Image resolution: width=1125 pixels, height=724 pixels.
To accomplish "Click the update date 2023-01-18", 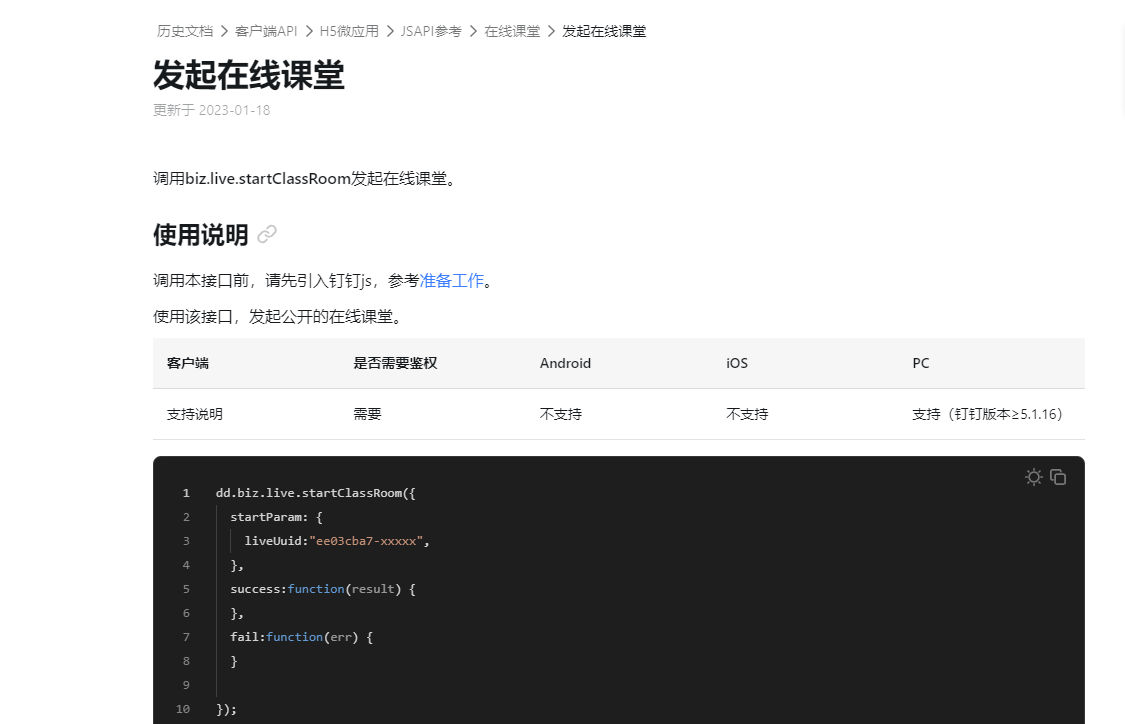I will click(235, 110).
